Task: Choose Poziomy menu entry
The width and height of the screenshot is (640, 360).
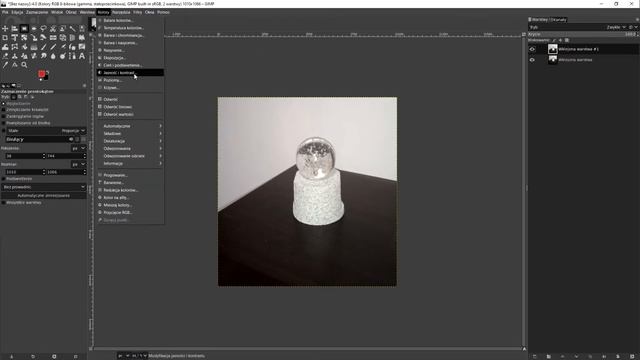Action: 130,80
